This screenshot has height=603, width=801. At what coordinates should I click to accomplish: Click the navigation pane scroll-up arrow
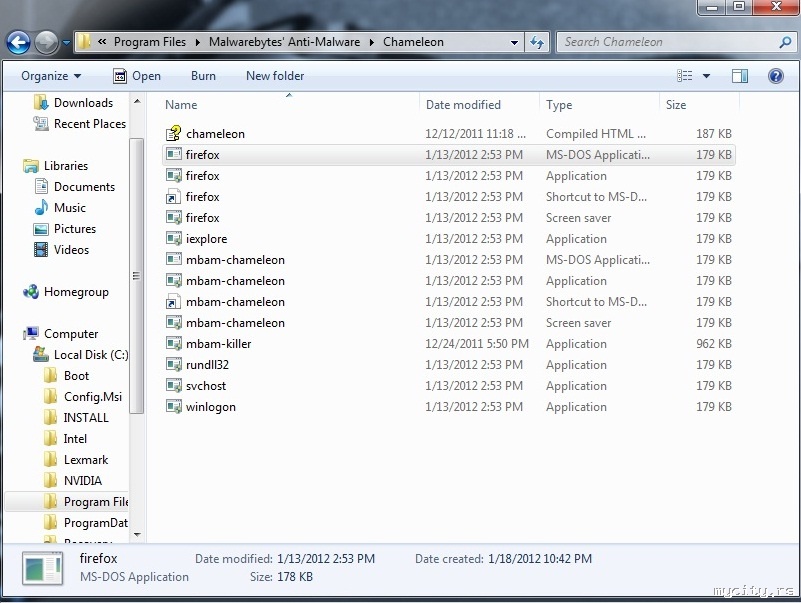coord(137,101)
